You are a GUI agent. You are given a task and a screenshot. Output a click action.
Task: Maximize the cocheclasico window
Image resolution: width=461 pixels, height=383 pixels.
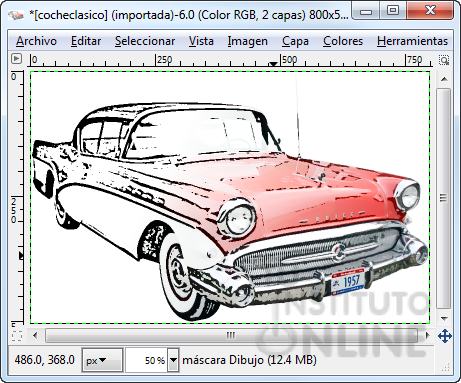point(393,11)
